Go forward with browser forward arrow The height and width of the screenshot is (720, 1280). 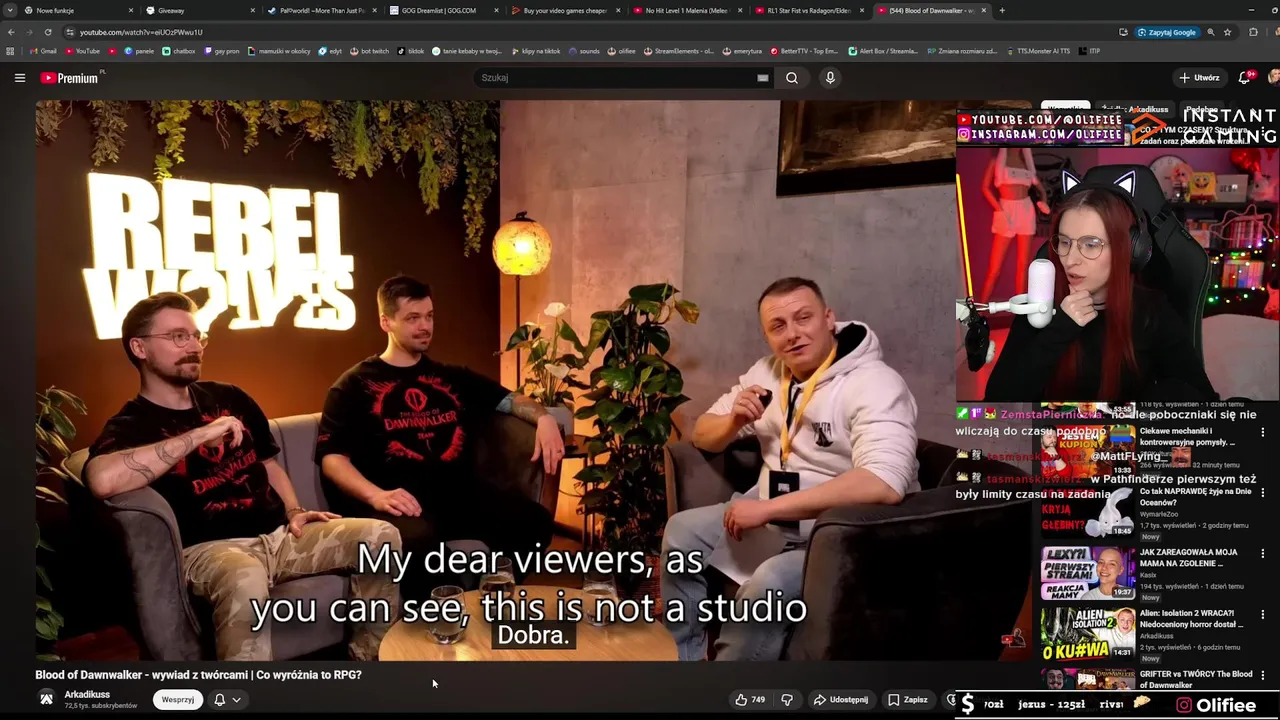pos(29,32)
